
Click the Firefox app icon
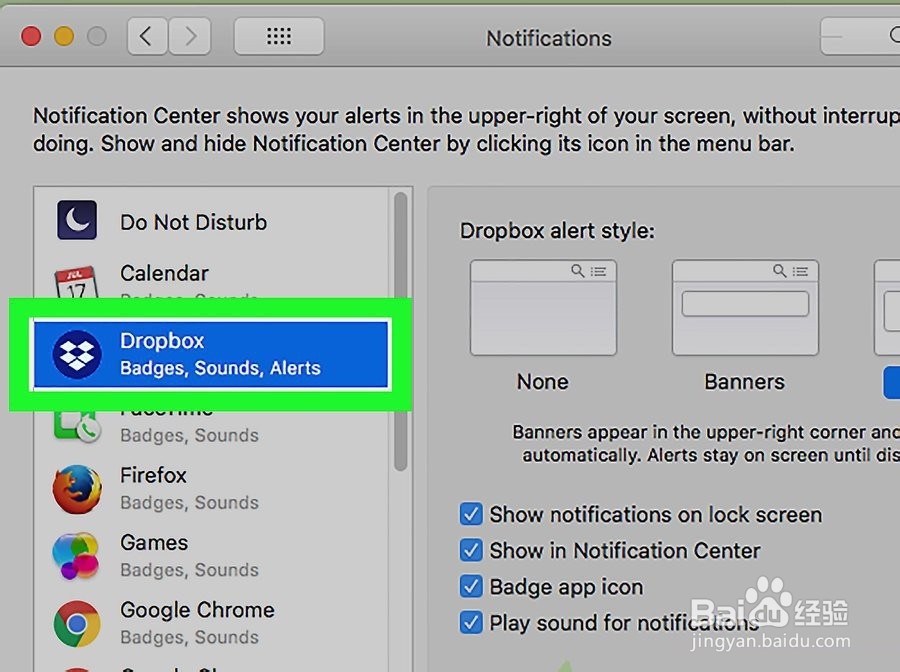[x=77, y=489]
